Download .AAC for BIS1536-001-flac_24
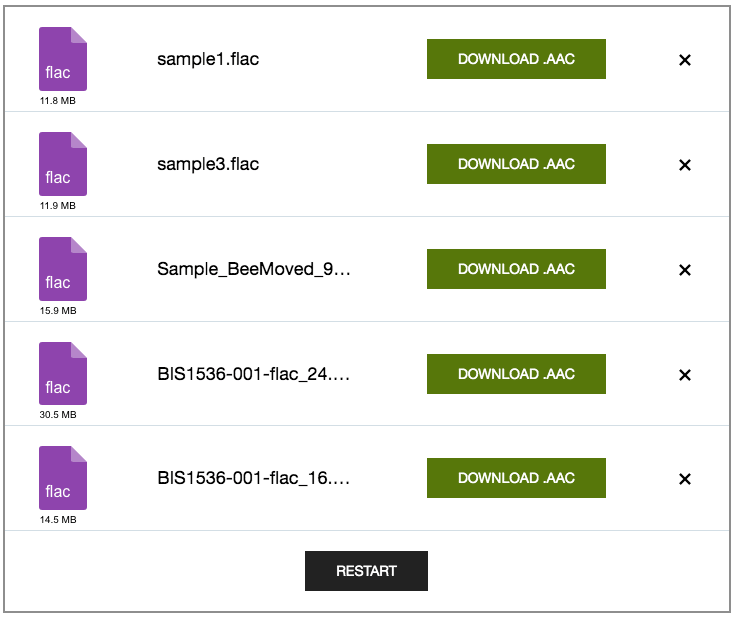733x617 pixels. (516, 374)
